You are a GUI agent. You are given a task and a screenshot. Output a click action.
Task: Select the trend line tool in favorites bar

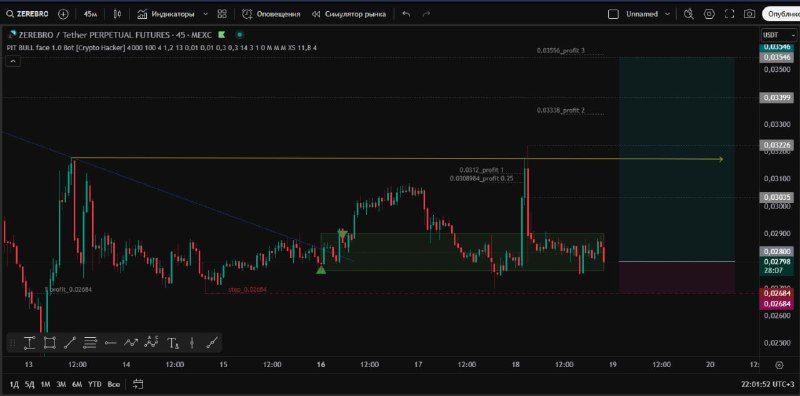70,342
